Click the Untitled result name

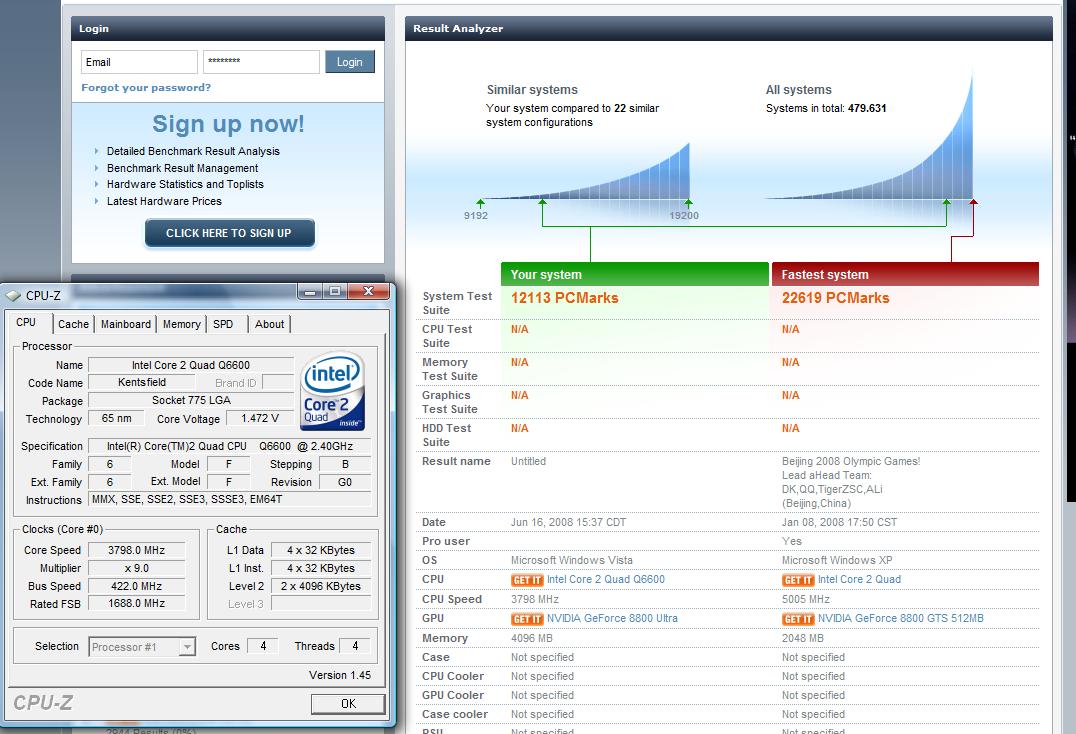[x=528, y=462]
